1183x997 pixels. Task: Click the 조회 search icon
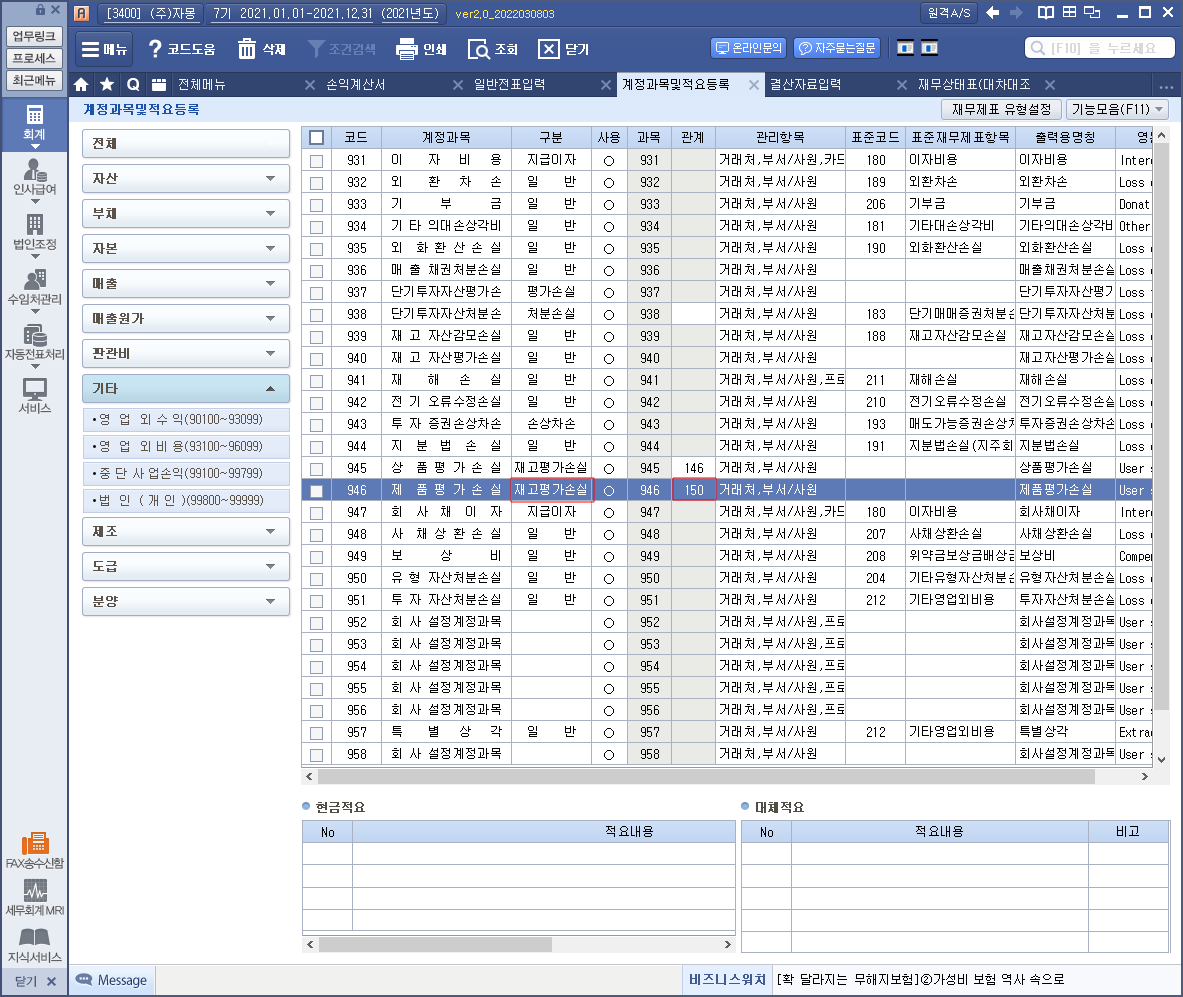[x=478, y=49]
